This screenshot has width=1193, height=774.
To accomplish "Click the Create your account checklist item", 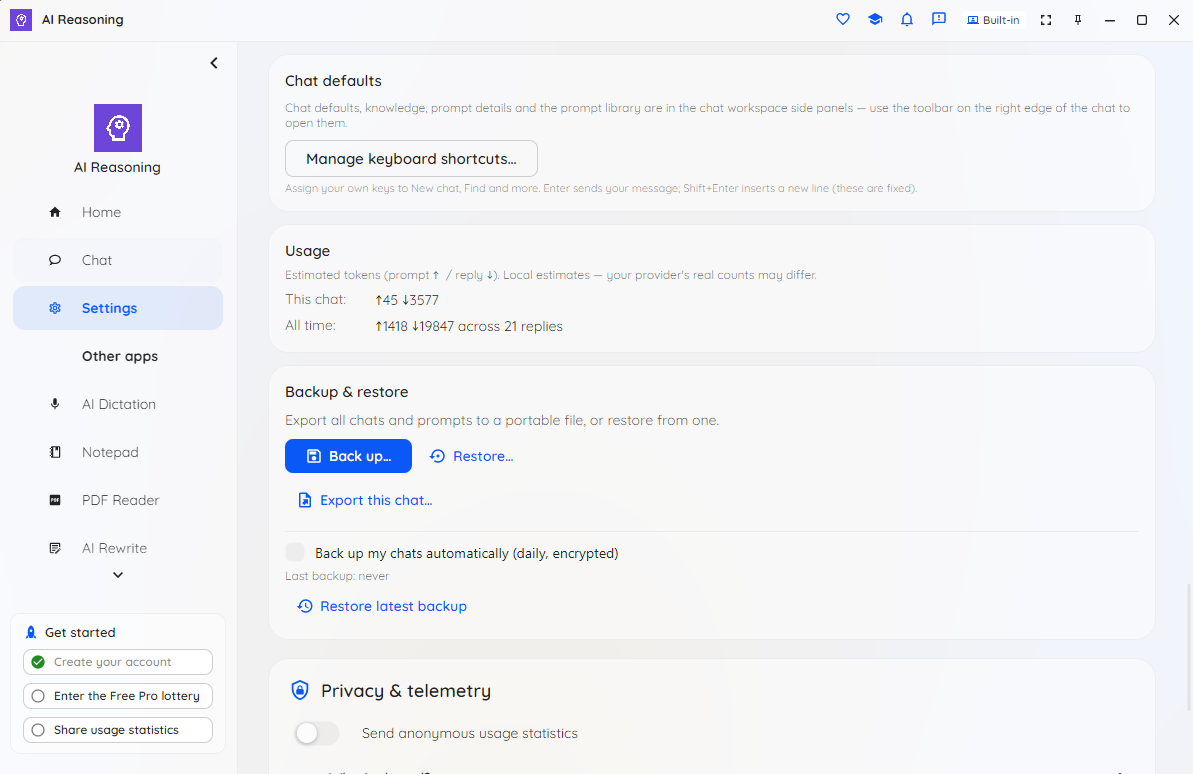I will (x=118, y=662).
